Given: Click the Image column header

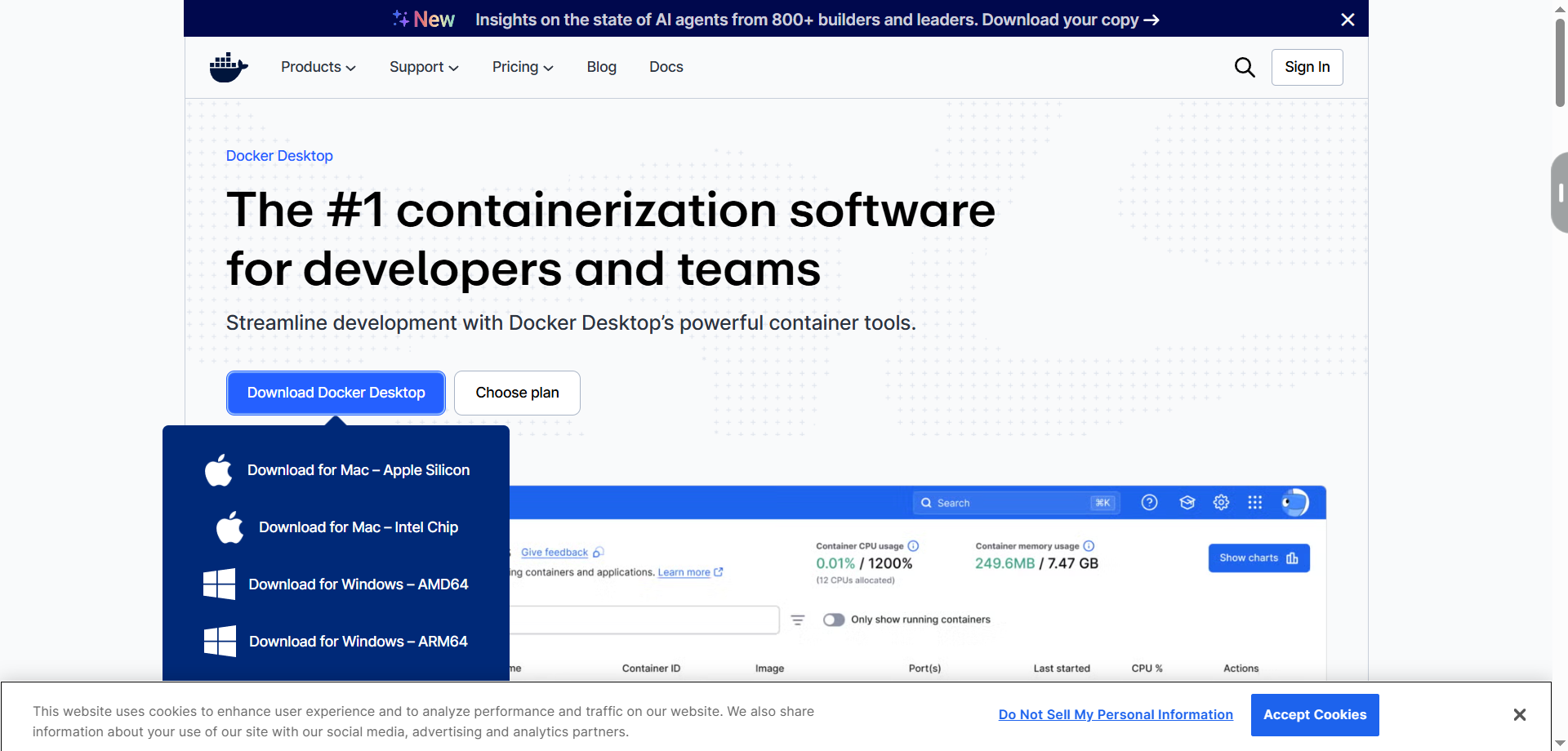Looking at the screenshot, I should pyautogui.click(x=769, y=669).
